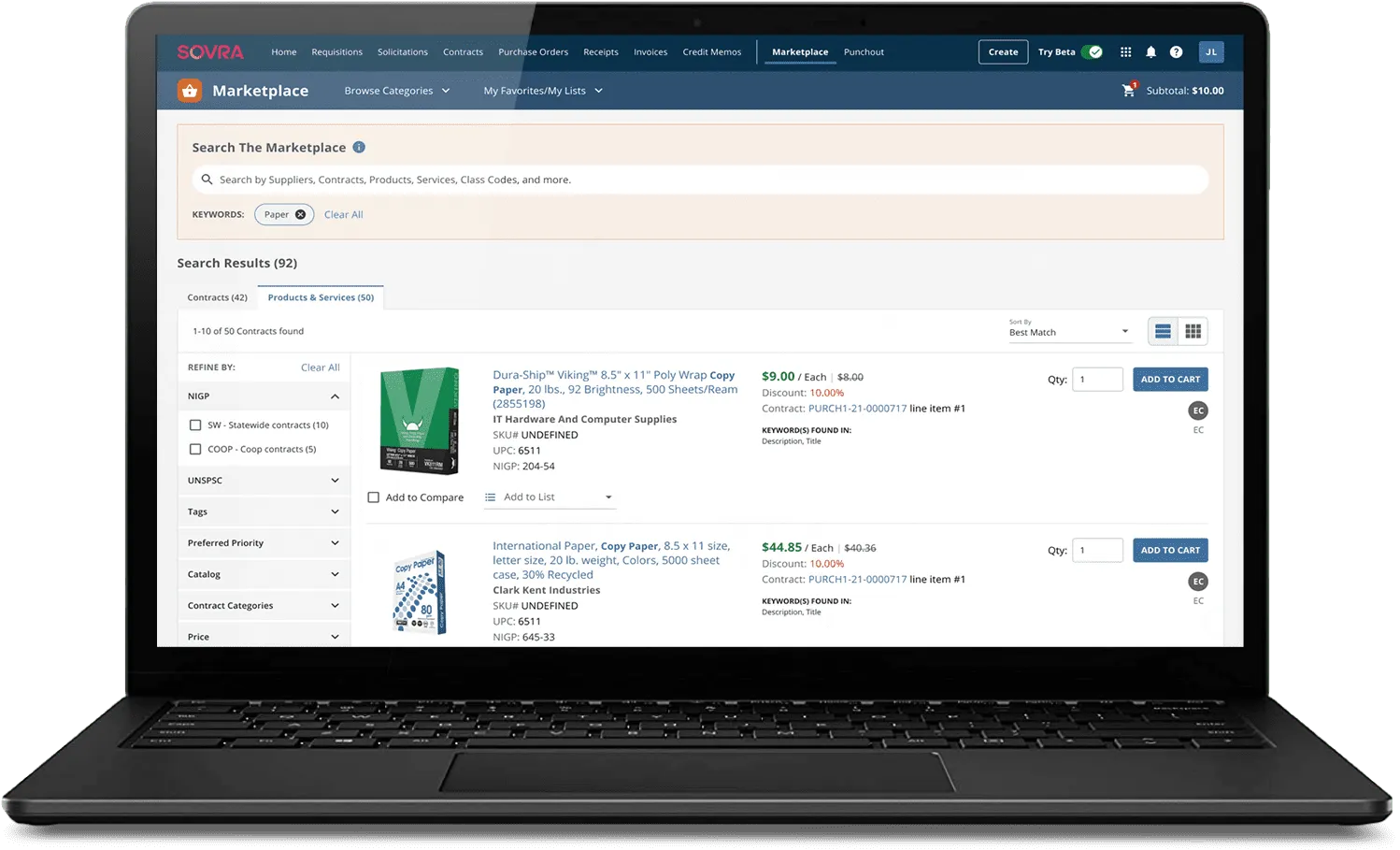The width and height of the screenshot is (1400, 850).
Task: Switch to grid view layout
Action: coord(1193,331)
